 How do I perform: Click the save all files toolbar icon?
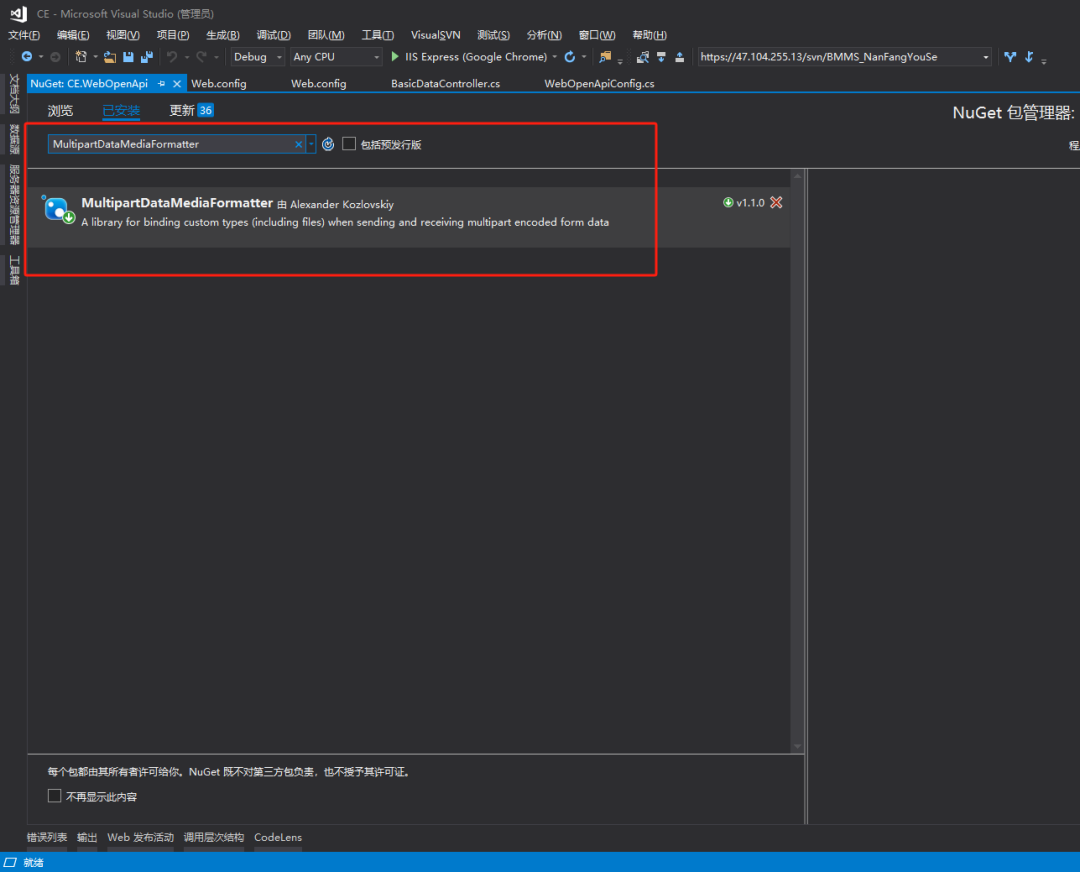tap(147, 57)
